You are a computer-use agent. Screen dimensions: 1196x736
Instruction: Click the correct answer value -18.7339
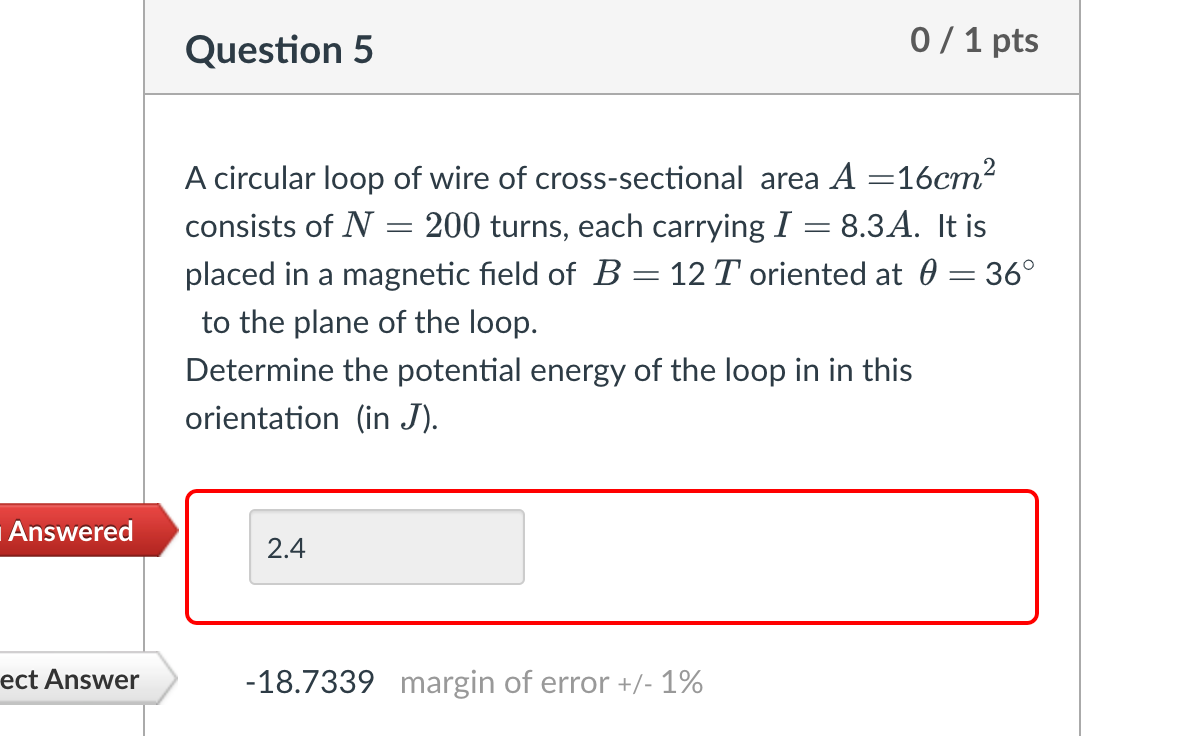[x=308, y=681]
